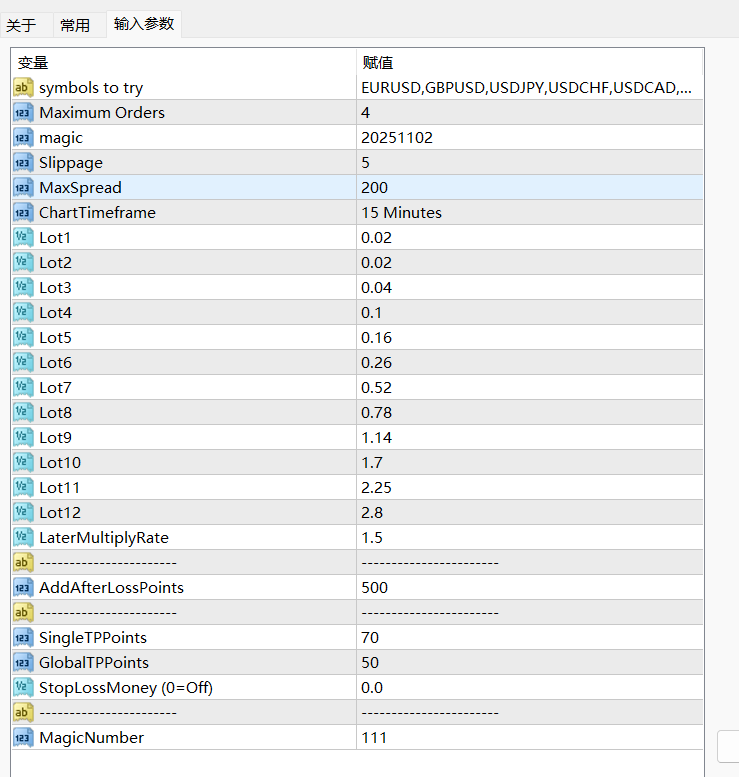Edit the Maximum Orders value 4
Viewport: 739px width, 777px height.
(x=529, y=112)
